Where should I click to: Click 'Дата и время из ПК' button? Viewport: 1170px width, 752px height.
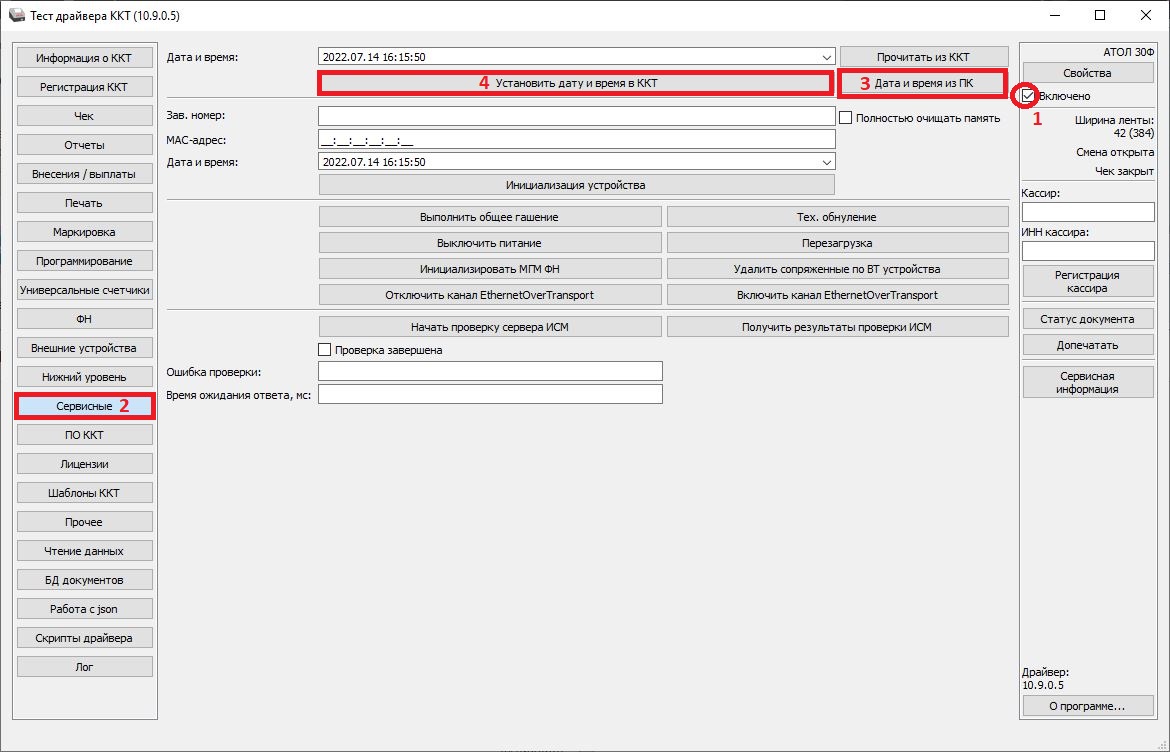(x=922, y=84)
